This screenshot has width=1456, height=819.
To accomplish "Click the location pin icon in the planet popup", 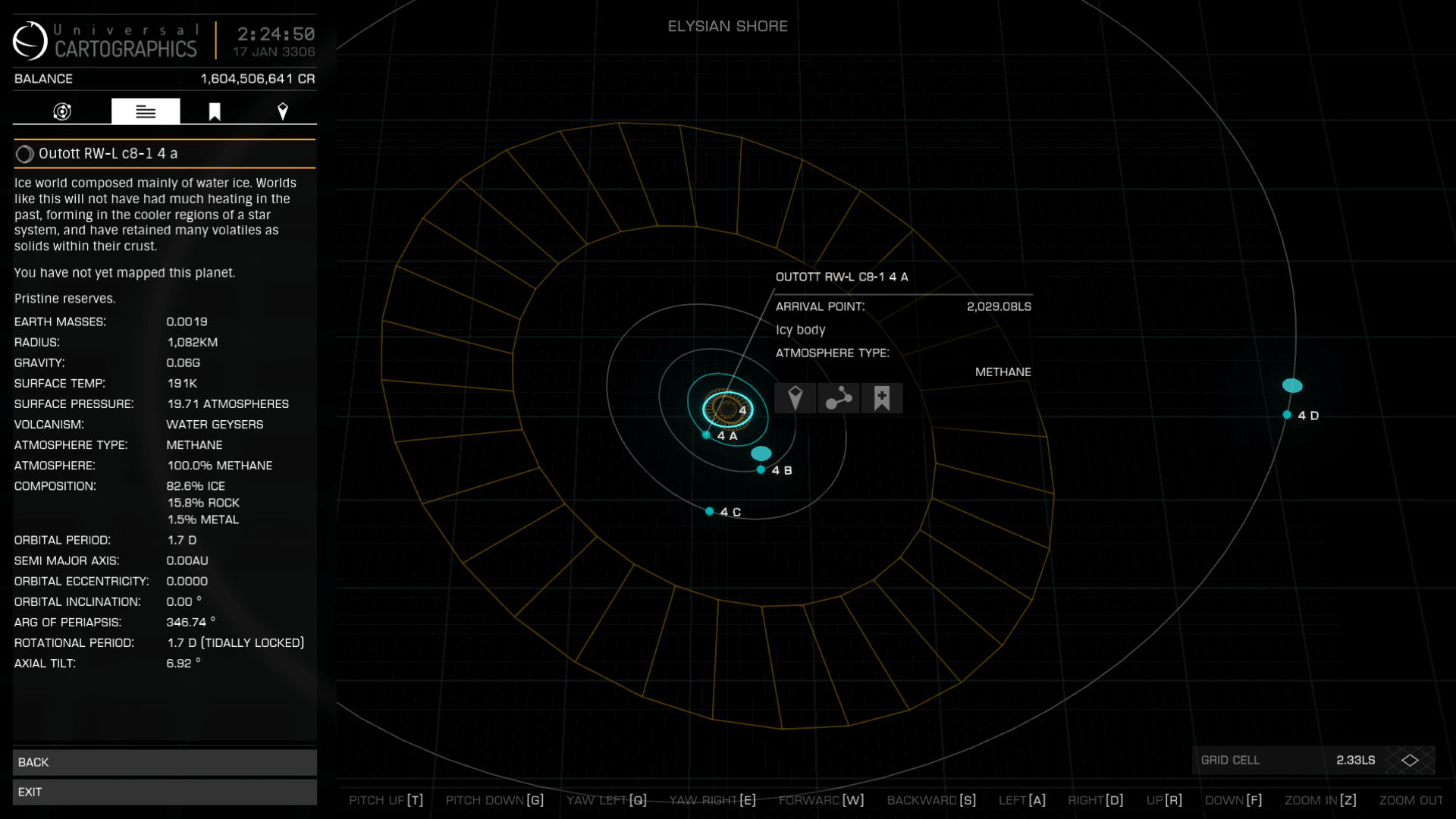I will tap(795, 398).
